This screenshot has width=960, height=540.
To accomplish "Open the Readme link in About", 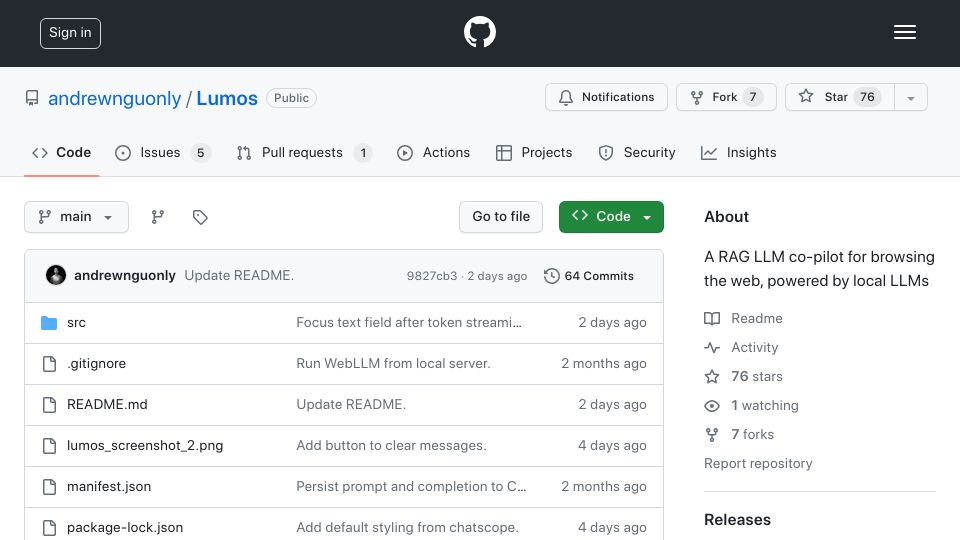I will pos(744,318).
